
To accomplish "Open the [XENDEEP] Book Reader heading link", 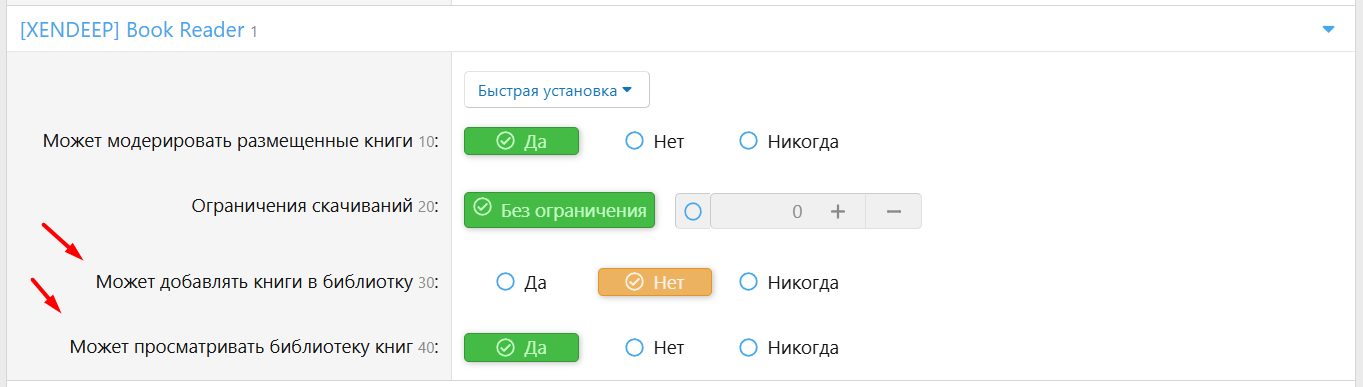I will 132,30.
